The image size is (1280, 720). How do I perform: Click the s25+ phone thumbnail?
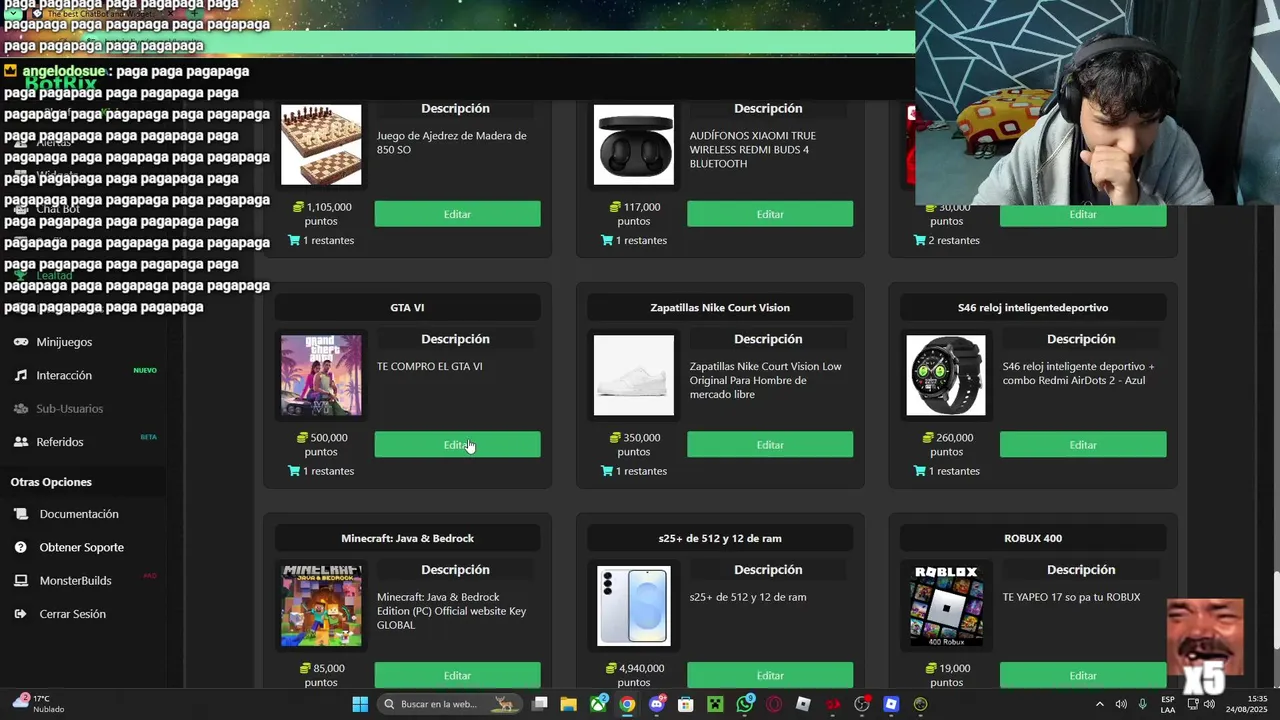pyautogui.click(x=634, y=606)
